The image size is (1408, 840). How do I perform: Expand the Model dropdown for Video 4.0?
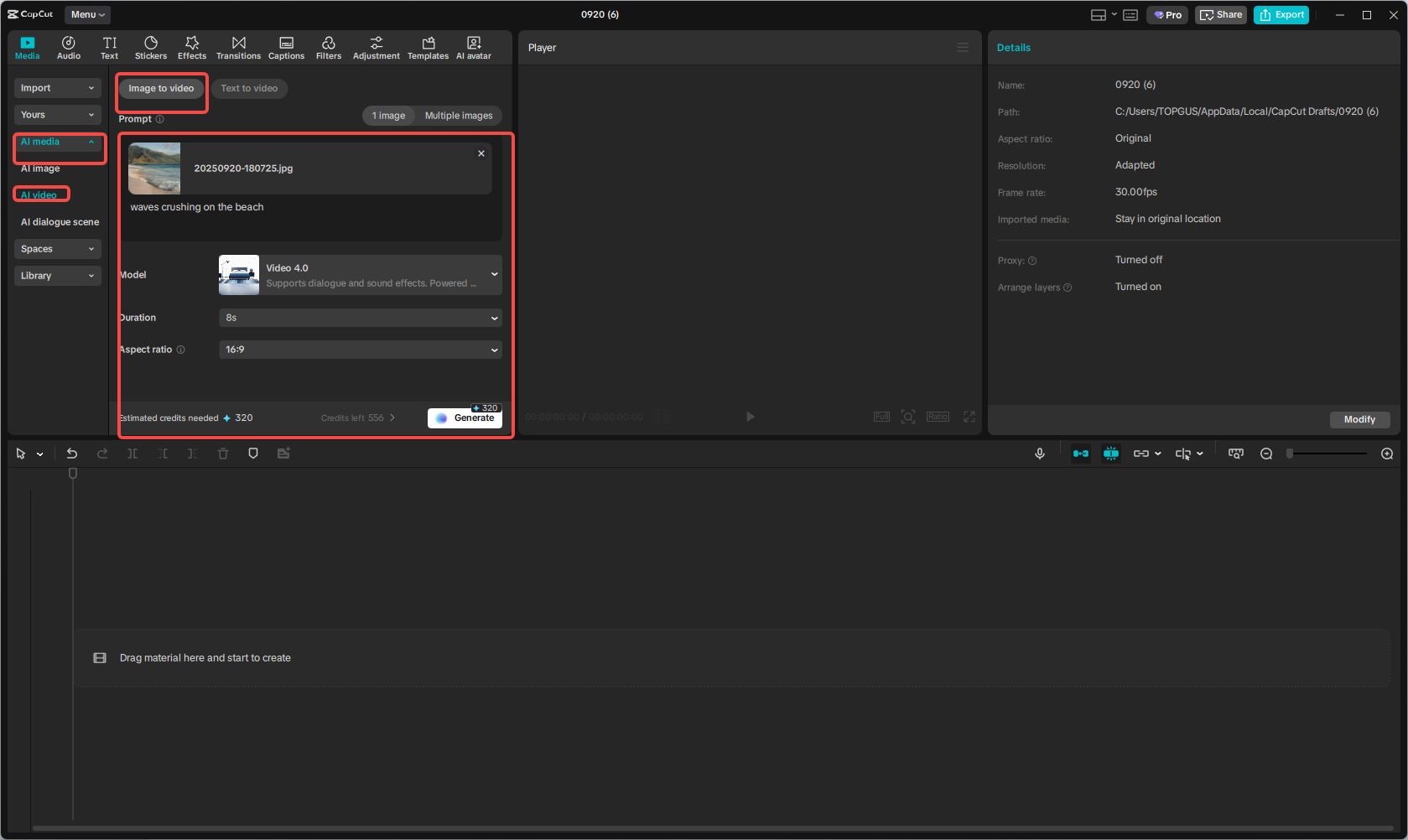[x=494, y=274]
